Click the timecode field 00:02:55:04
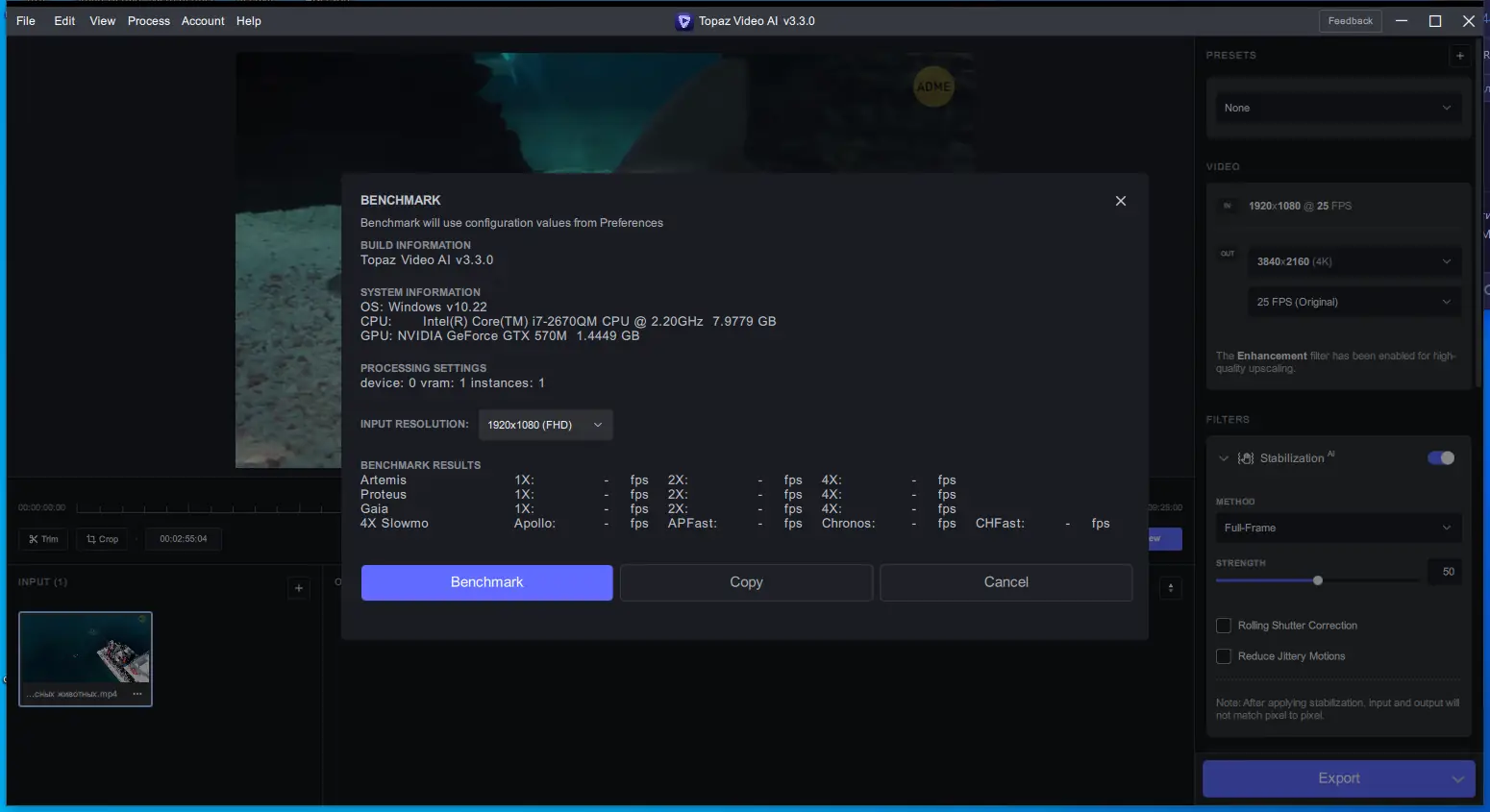 pos(184,539)
